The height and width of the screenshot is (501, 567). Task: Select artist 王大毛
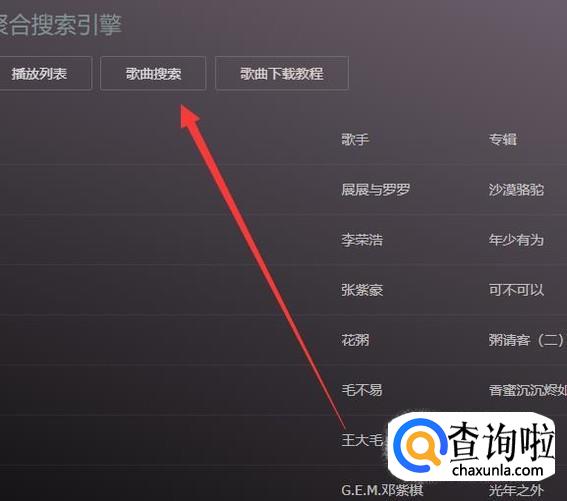pyautogui.click(x=362, y=440)
